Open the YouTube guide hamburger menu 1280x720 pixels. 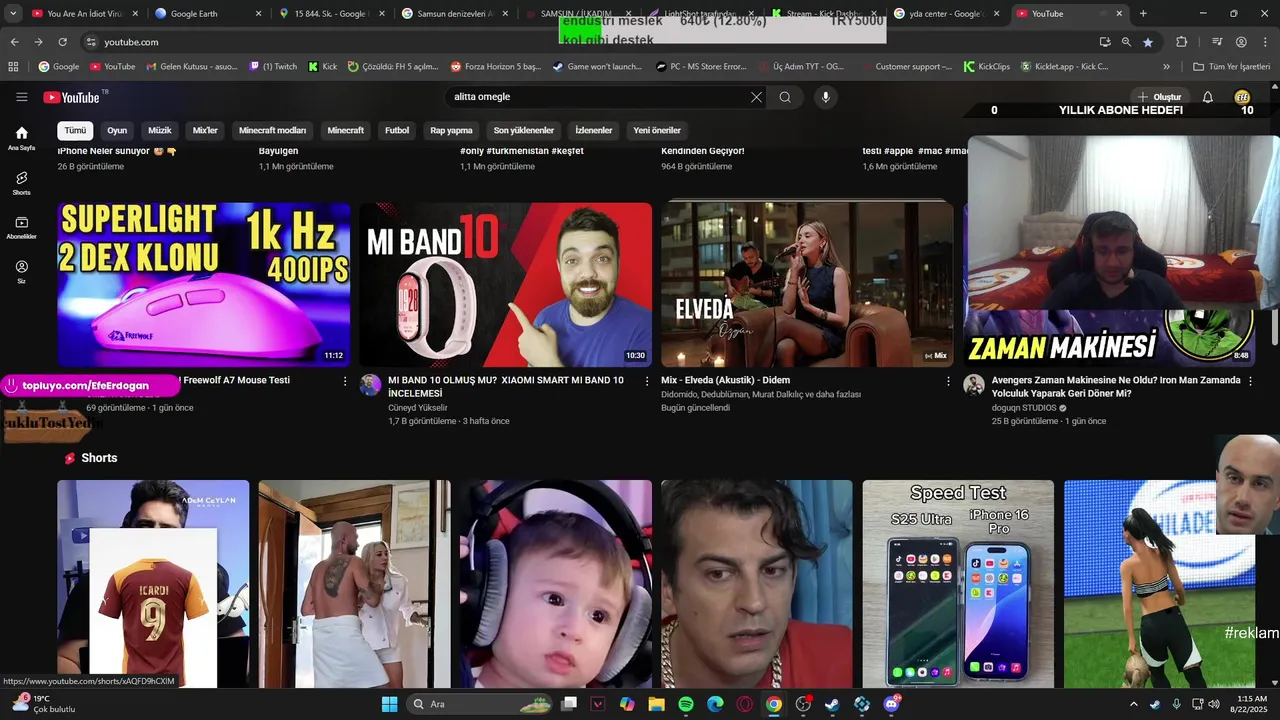(22, 97)
